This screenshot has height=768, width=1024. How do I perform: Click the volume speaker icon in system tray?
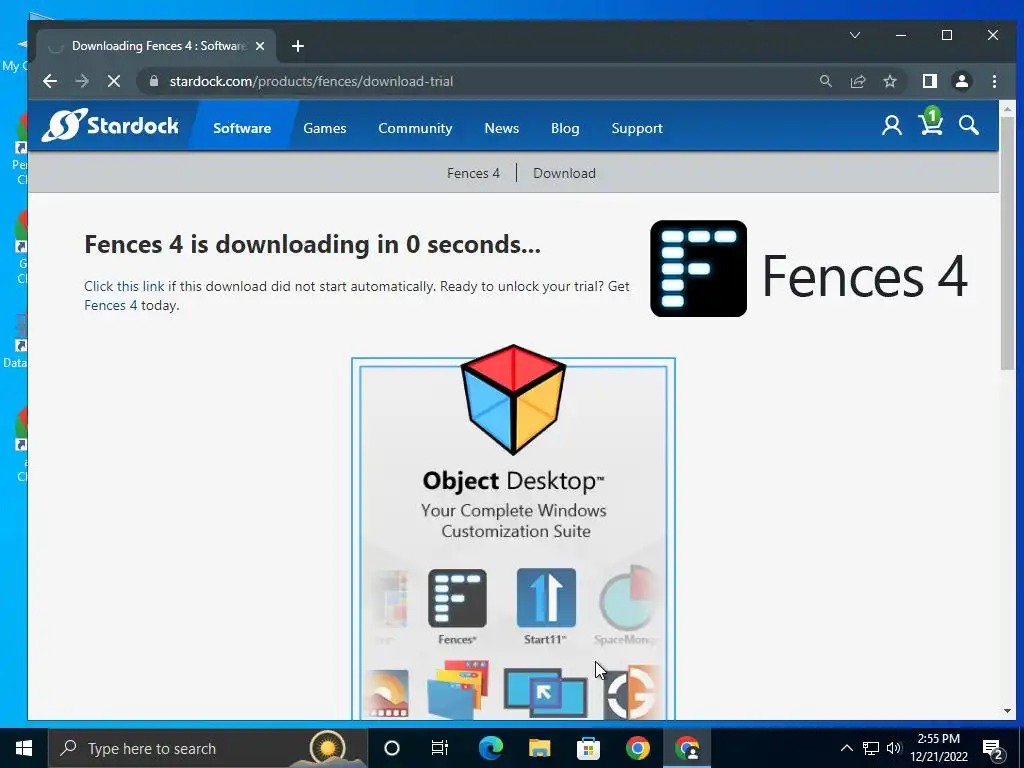[894, 748]
